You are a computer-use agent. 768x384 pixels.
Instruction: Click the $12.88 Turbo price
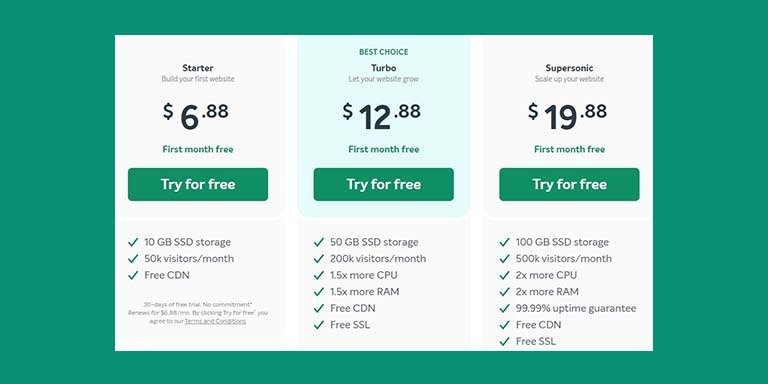point(382,116)
